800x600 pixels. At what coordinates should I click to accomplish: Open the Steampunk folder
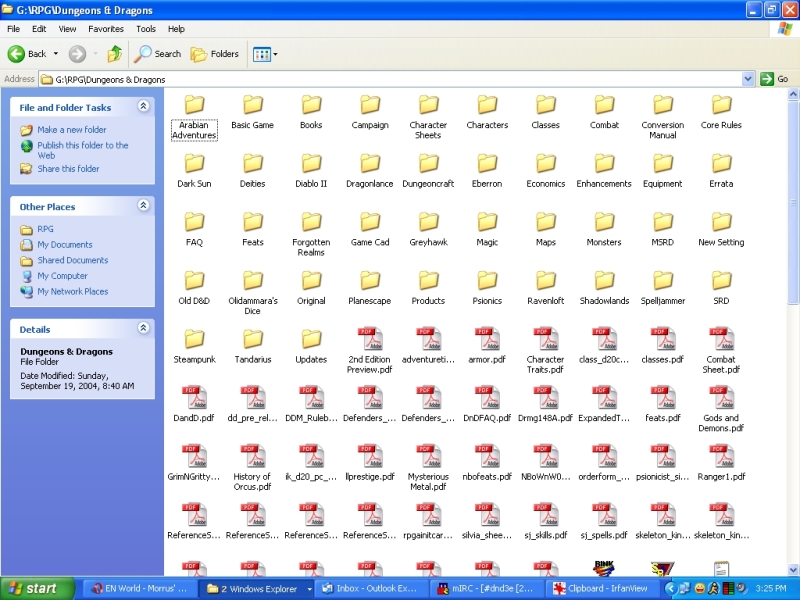pos(194,347)
